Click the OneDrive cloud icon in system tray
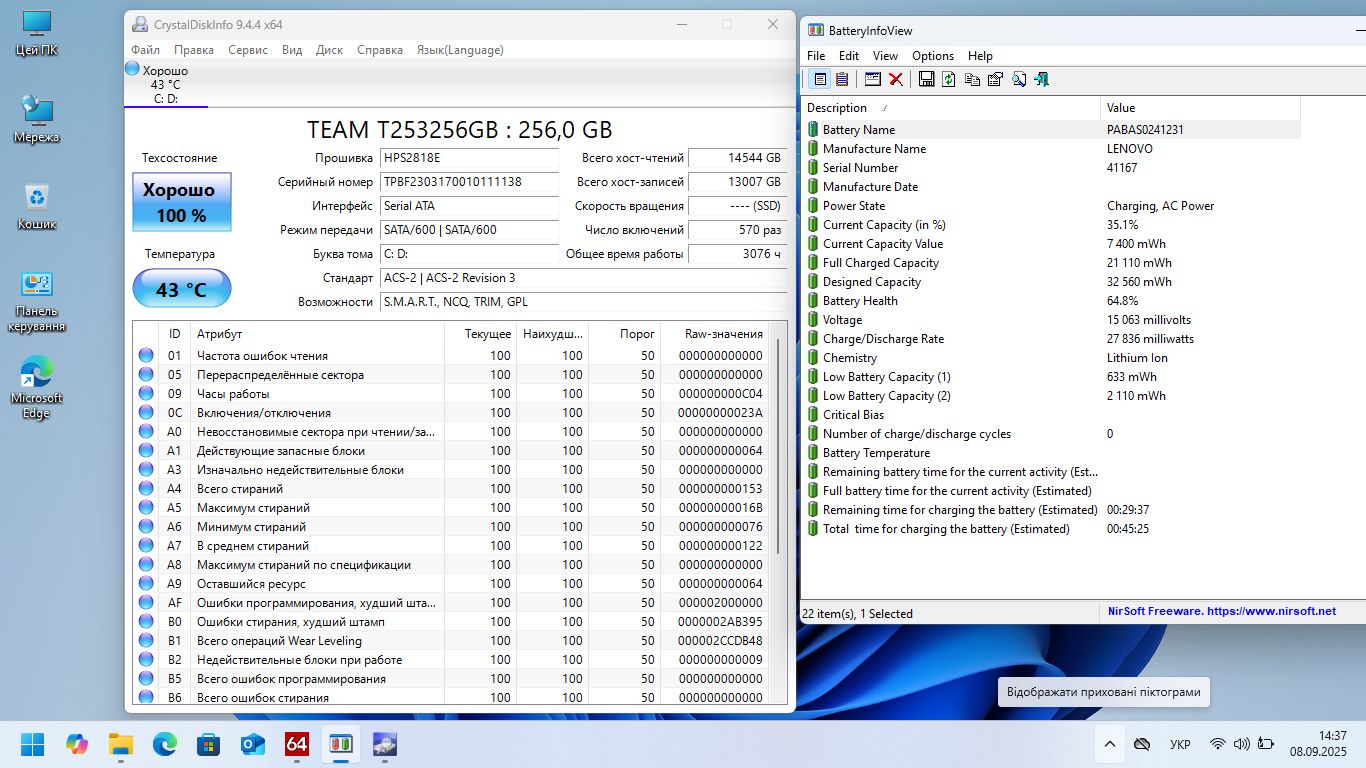Screen dimensions: 1366x768 [x=1142, y=744]
